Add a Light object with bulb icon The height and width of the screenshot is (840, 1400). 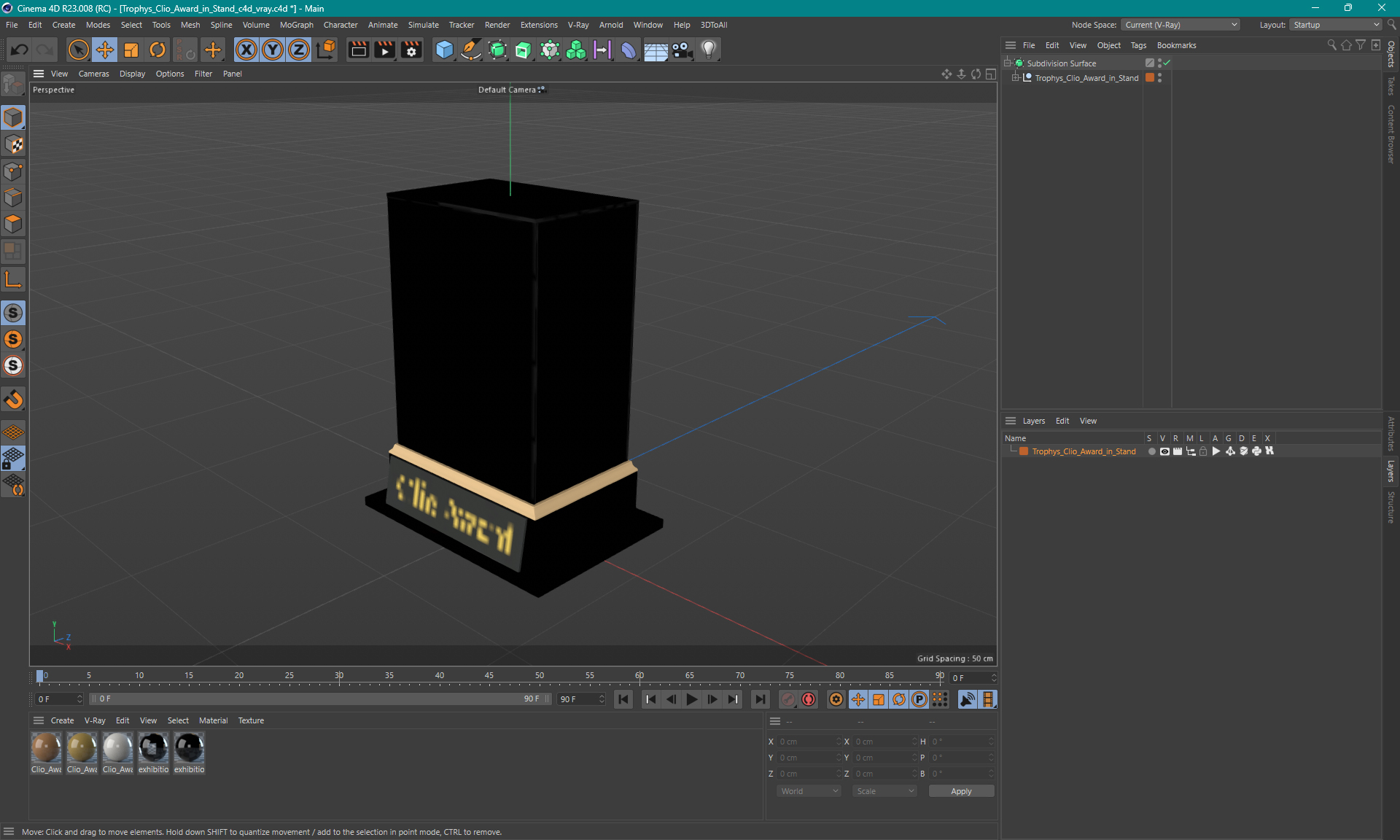[x=709, y=50]
